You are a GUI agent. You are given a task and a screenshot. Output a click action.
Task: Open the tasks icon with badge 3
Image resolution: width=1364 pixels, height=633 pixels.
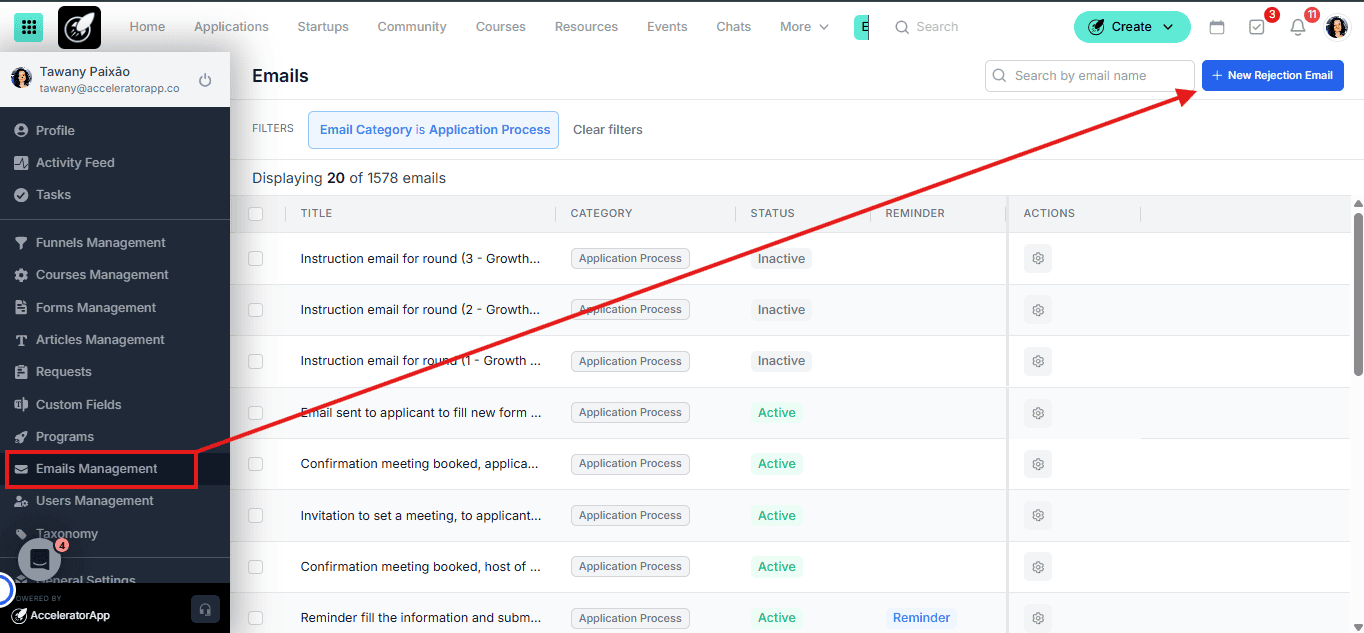point(1257,27)
